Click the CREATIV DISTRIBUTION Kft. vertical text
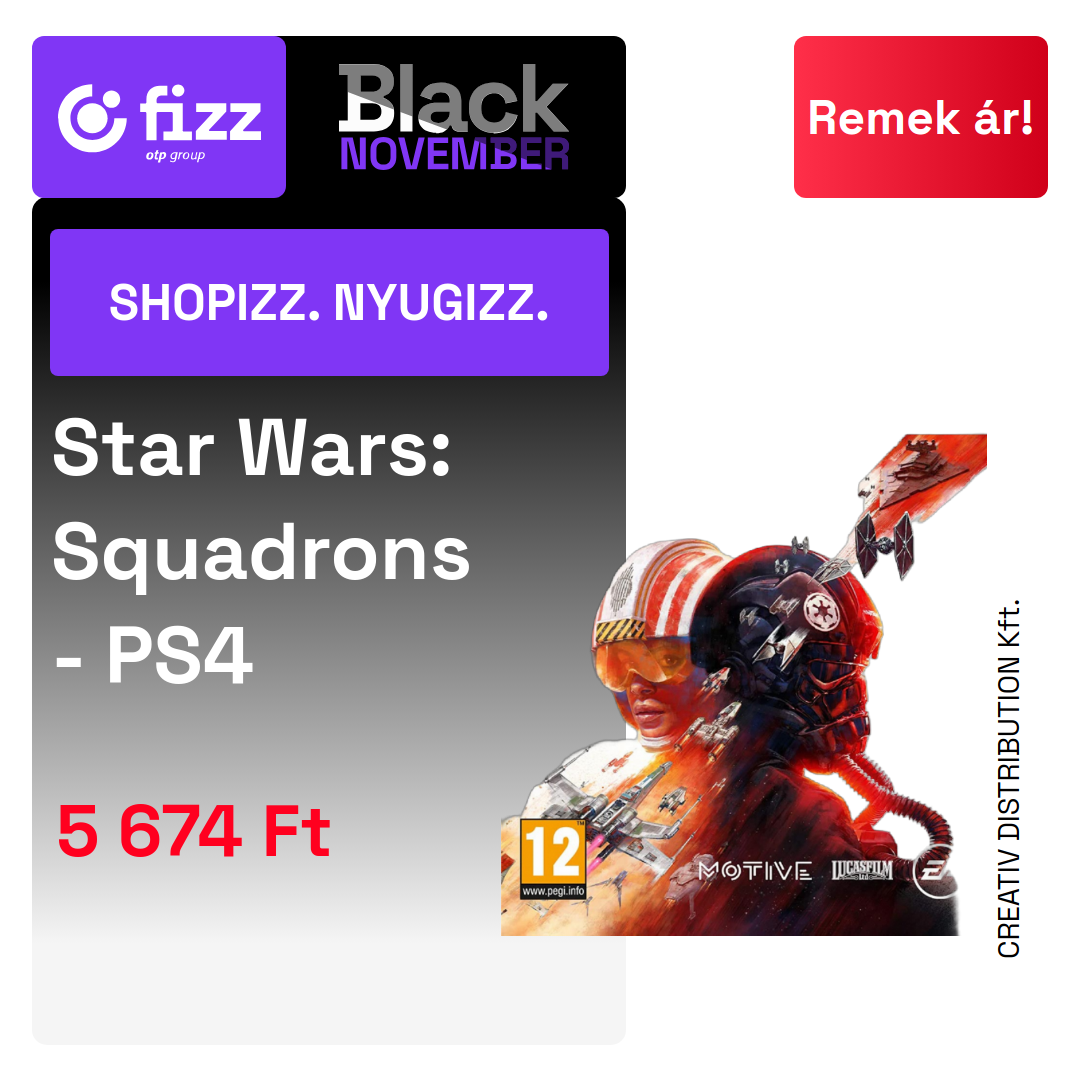This screenshot has height=1080, width=1080. [x=1008, y=779]
